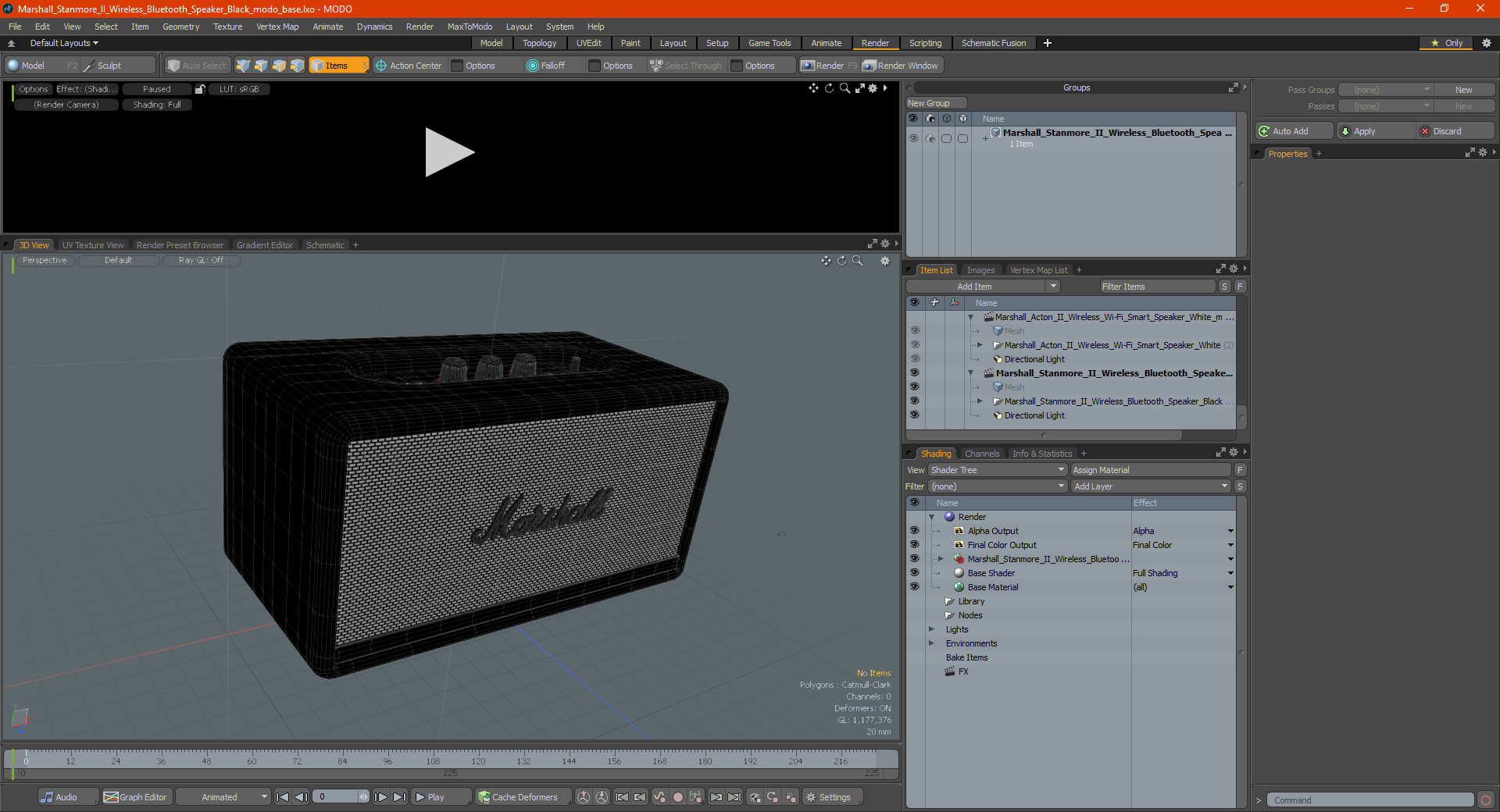This screenshot has height=812, width=1500.
Task: Toggle Options checkbox after Action Center
Action: click(457, 66)
